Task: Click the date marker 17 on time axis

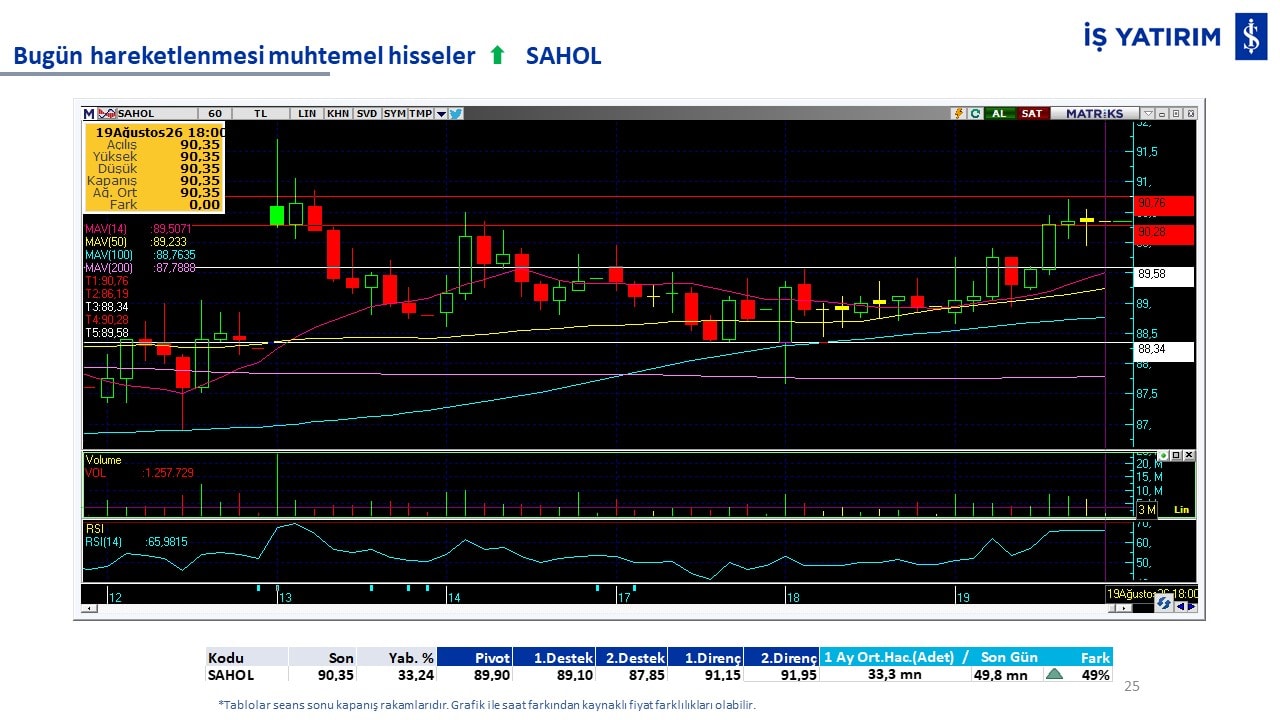Action: [x=624, y=597]
